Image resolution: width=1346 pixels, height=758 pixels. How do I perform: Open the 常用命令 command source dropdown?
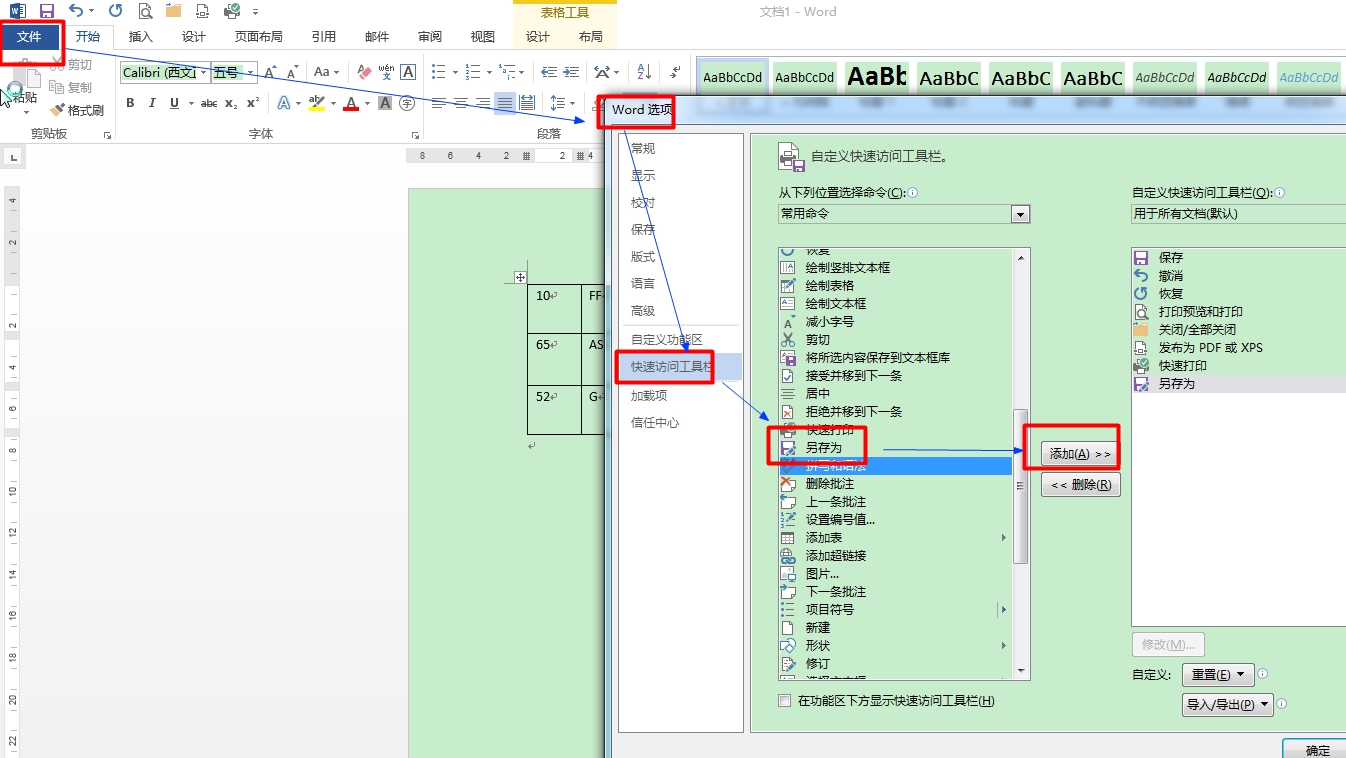tap(1020, 214)
